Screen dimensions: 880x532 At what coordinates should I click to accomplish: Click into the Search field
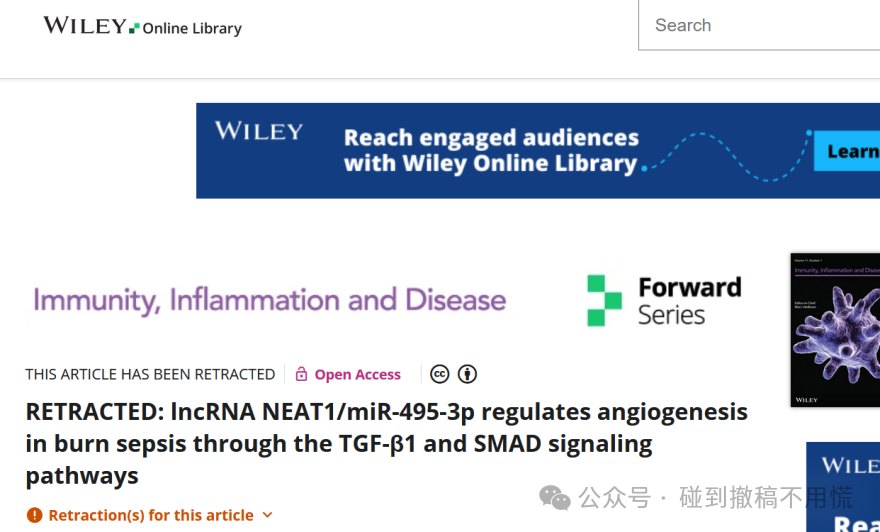(x=759, y=25)
